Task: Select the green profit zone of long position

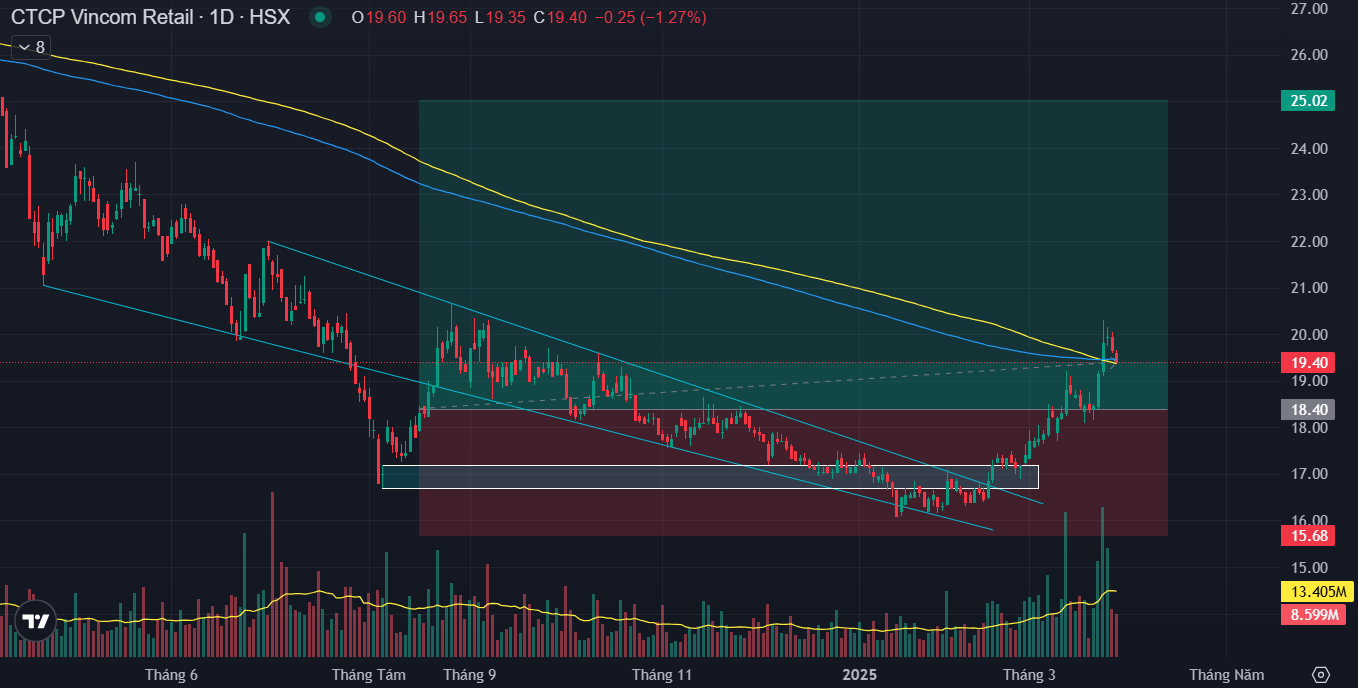Action: 793,255
